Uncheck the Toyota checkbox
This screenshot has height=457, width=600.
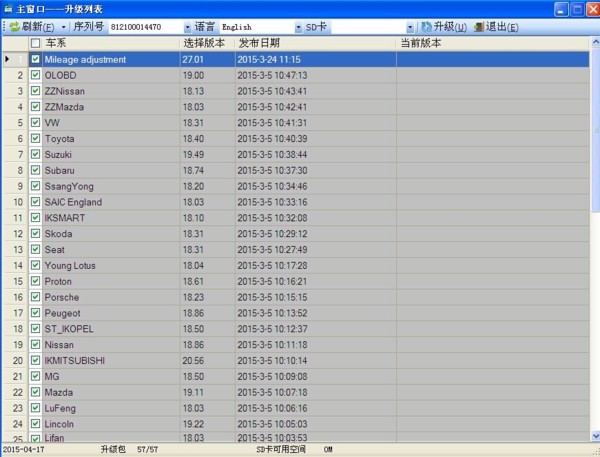[36, 138]
